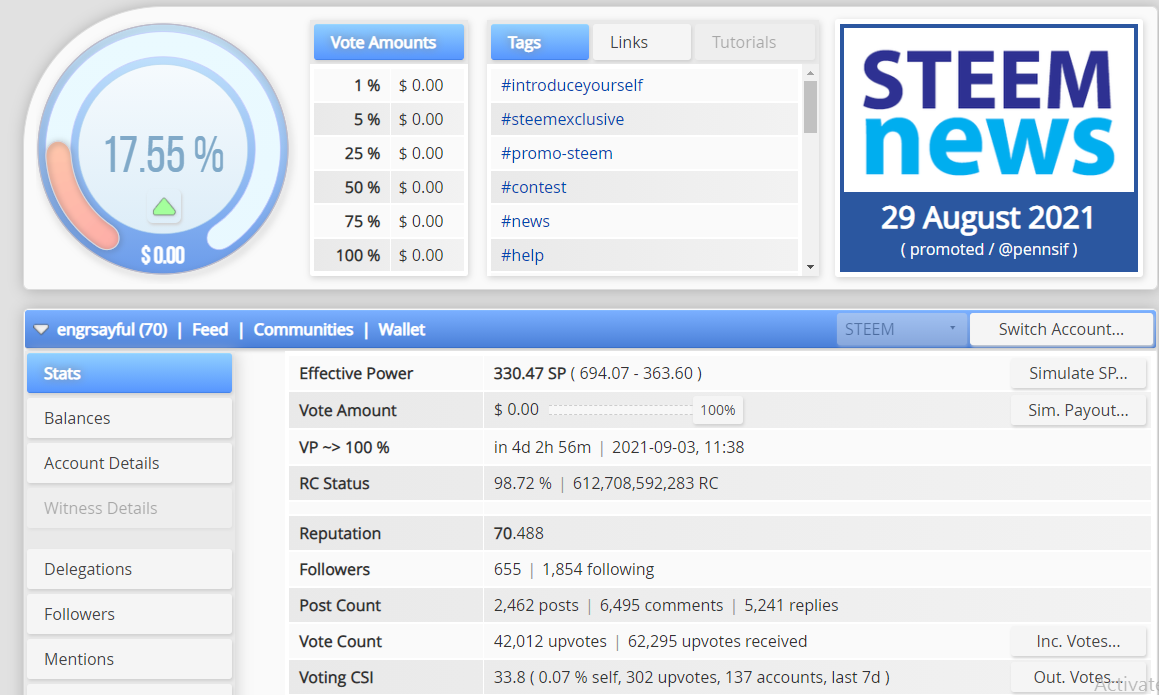This screenshot has height=695, width=1159.
Task: Select the Witness Details sidebar tab
Action: [129, 509]
